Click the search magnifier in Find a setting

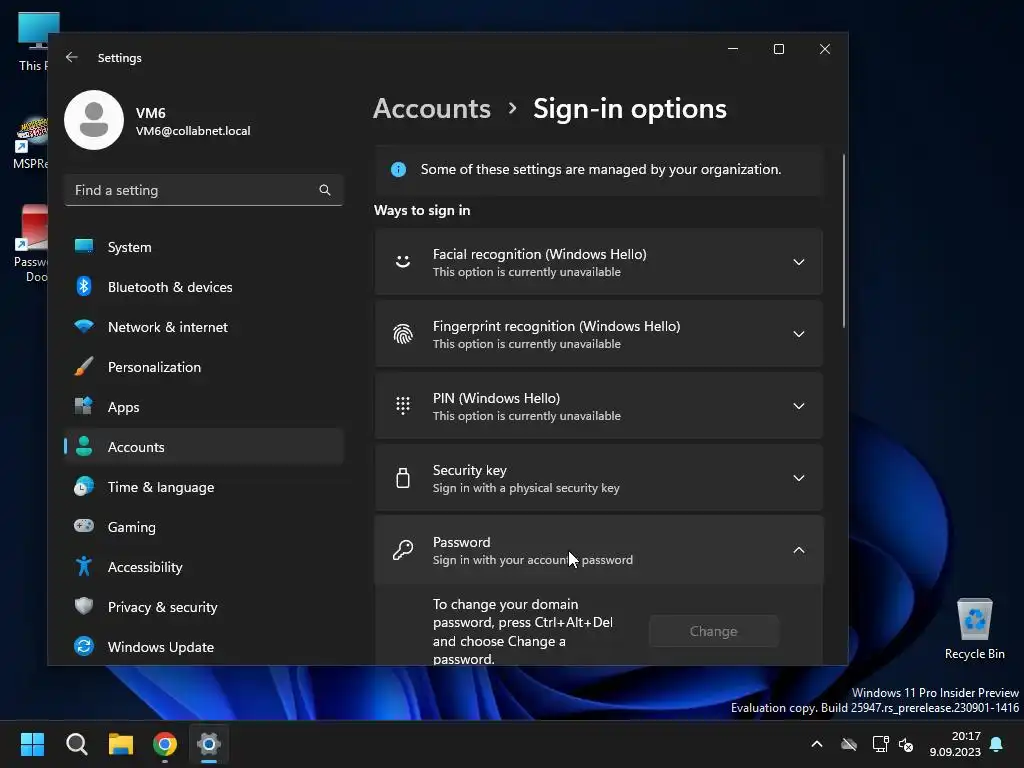click(x=325, y=190)
